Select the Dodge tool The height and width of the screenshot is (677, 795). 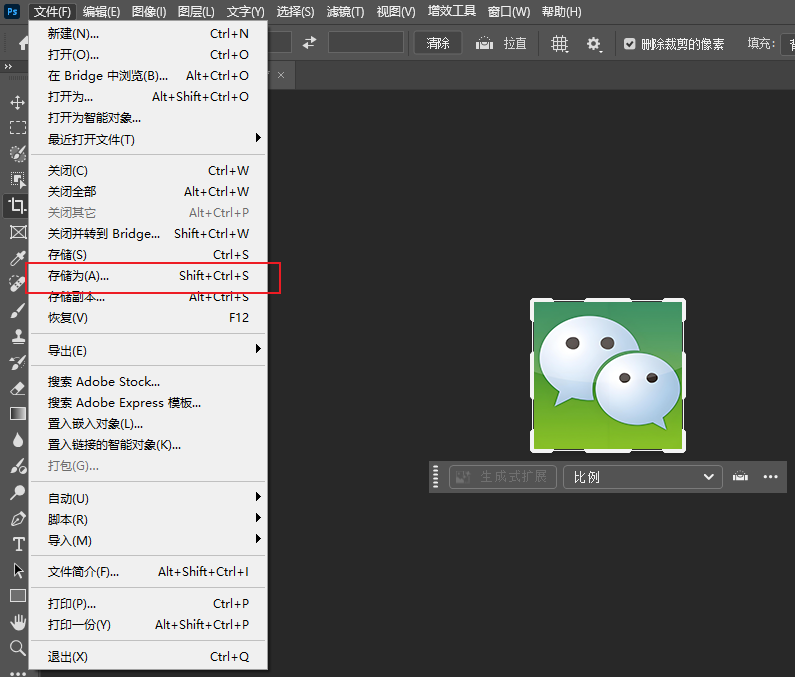tap(18, 466)
